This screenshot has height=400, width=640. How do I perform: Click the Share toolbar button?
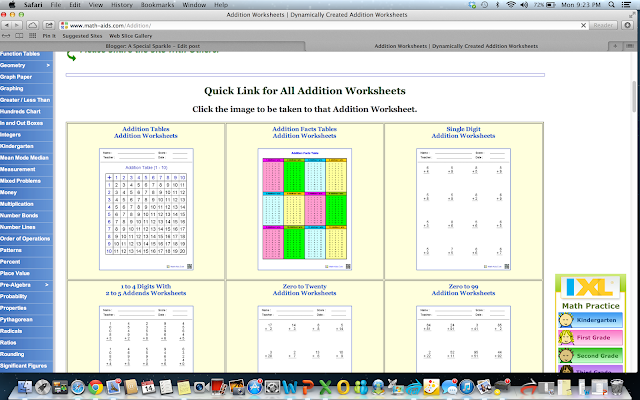click(x=49, y=25)
